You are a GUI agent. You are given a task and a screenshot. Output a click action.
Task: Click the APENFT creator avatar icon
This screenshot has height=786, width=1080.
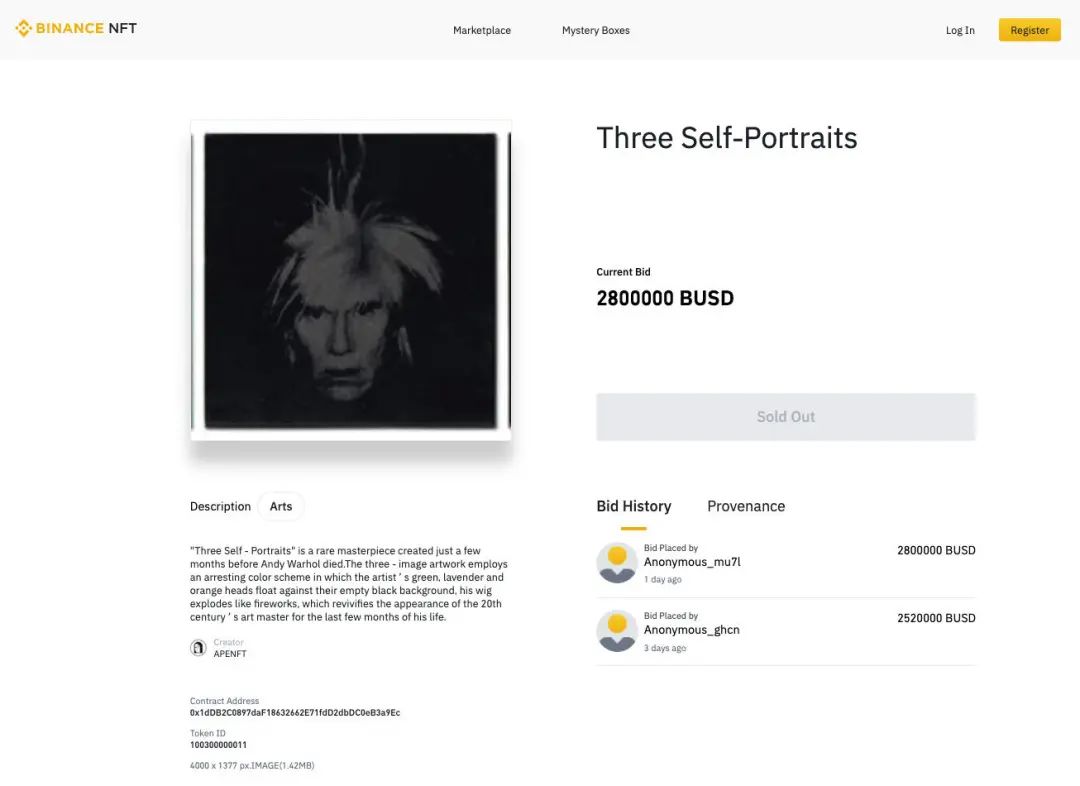coord(198,648)
